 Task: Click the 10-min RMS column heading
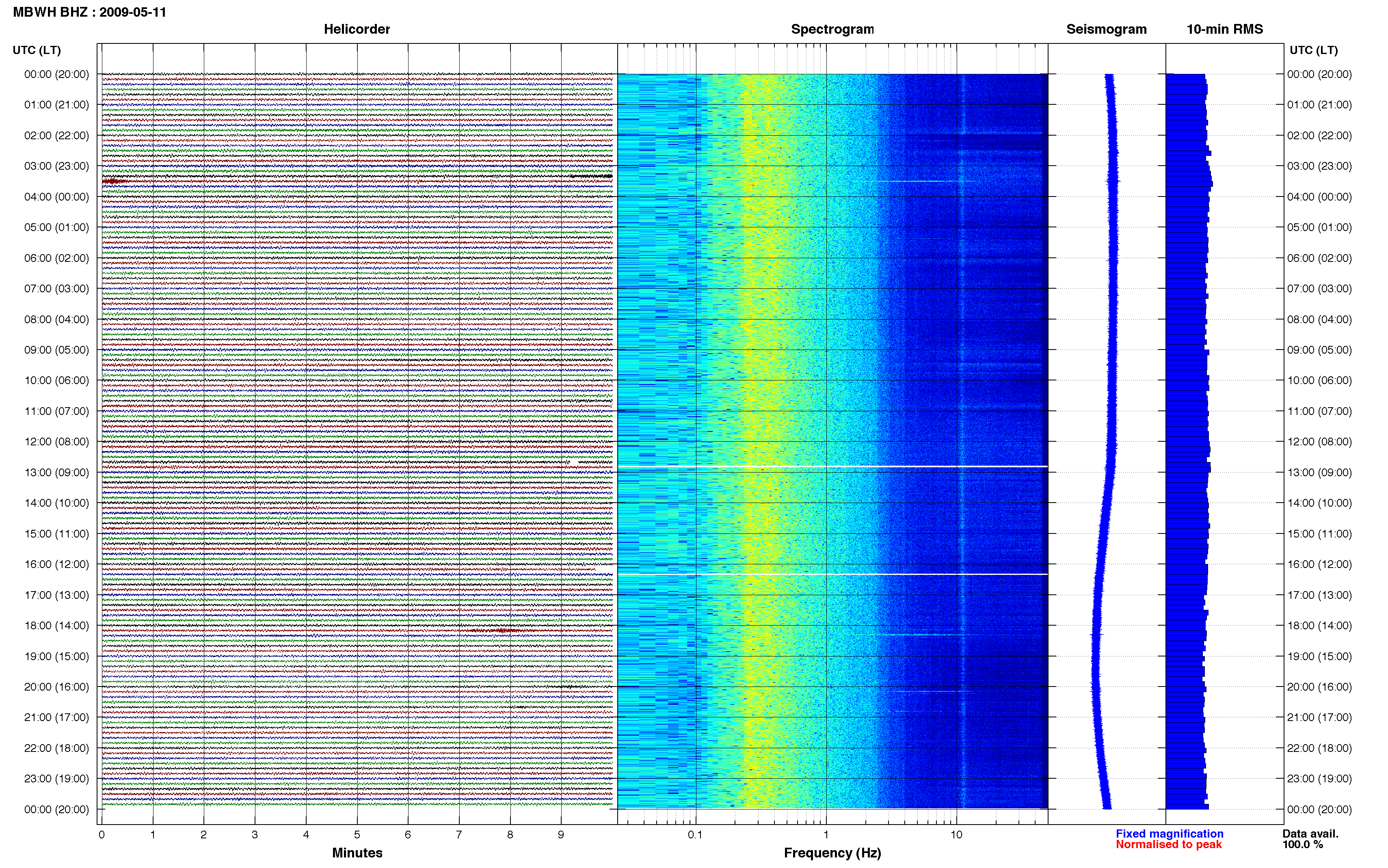pos(1224,29)
